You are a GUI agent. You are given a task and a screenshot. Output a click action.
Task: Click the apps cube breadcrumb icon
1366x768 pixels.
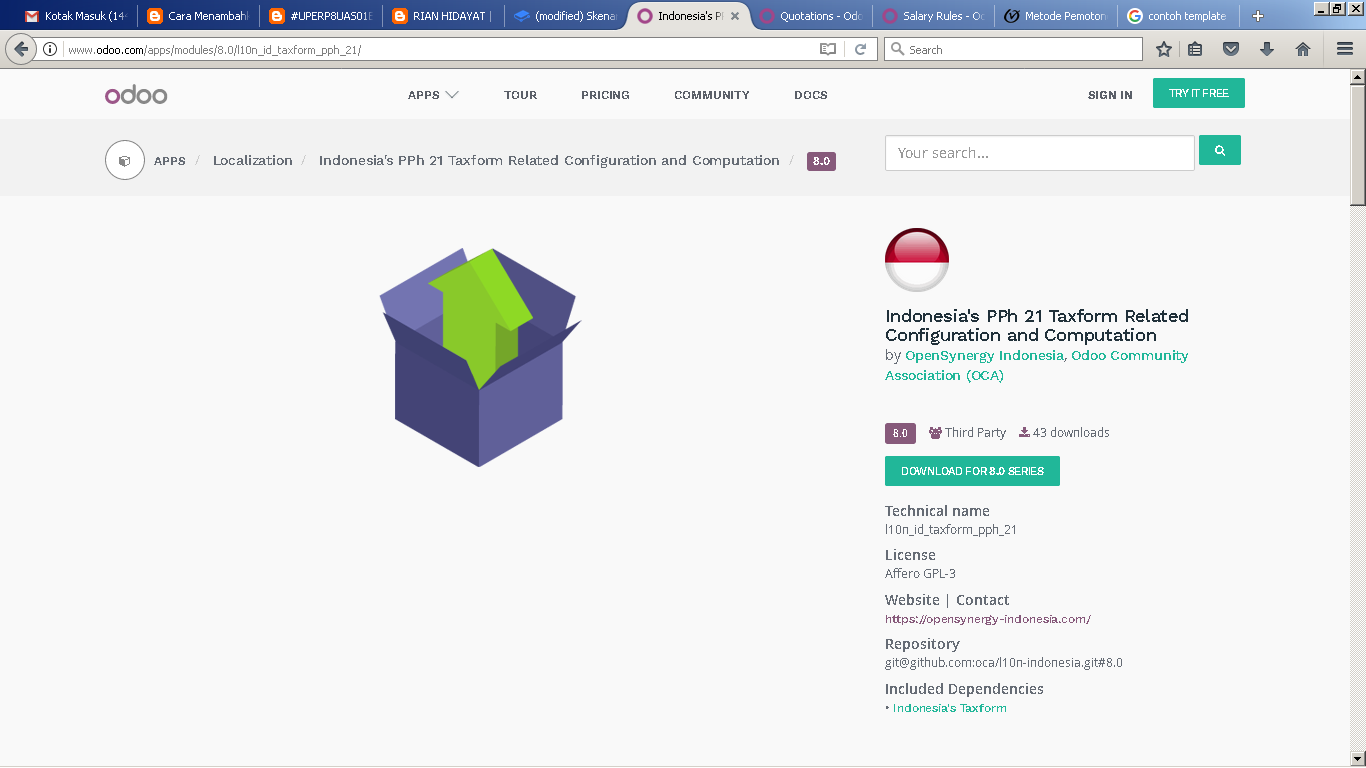(x=125, y=160)
